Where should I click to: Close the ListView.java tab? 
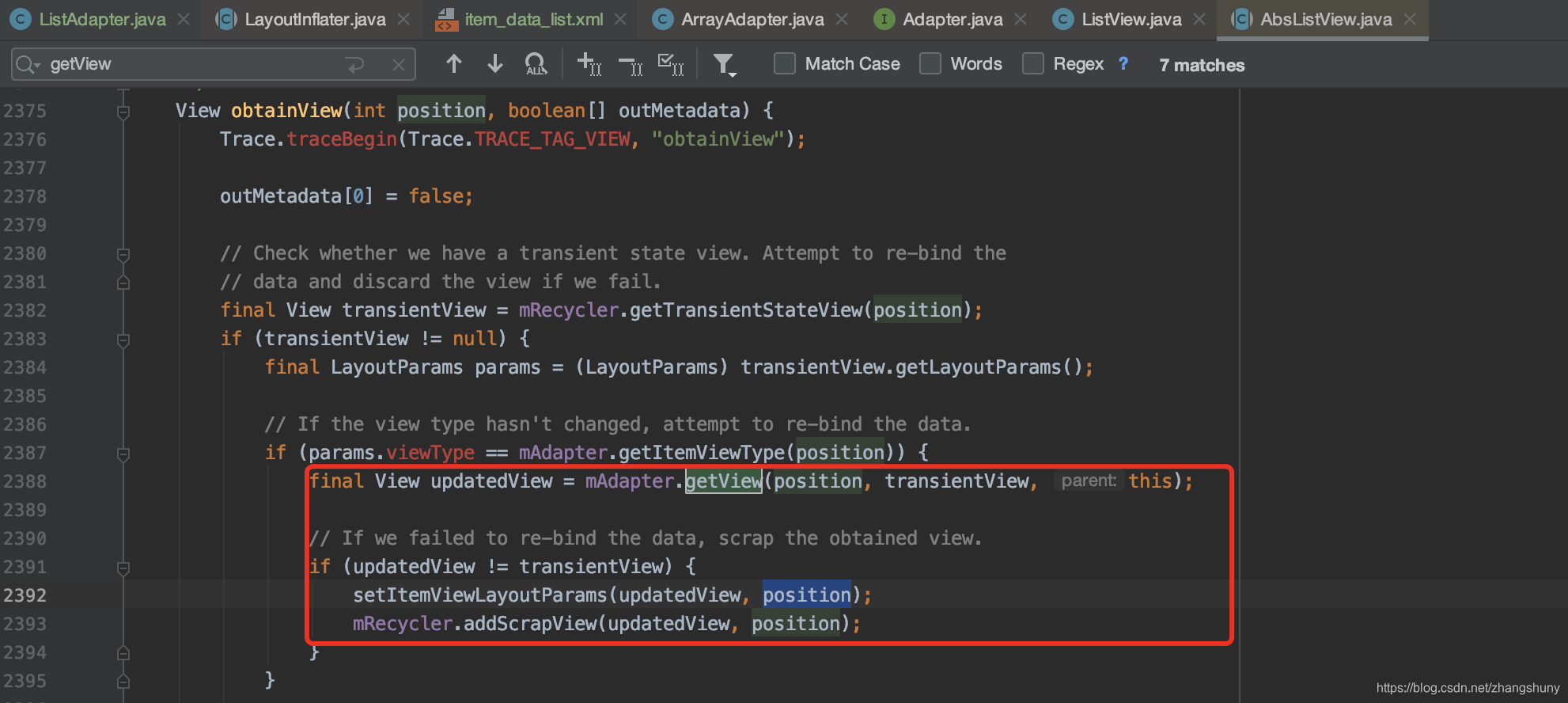(x=1199, y=19)
